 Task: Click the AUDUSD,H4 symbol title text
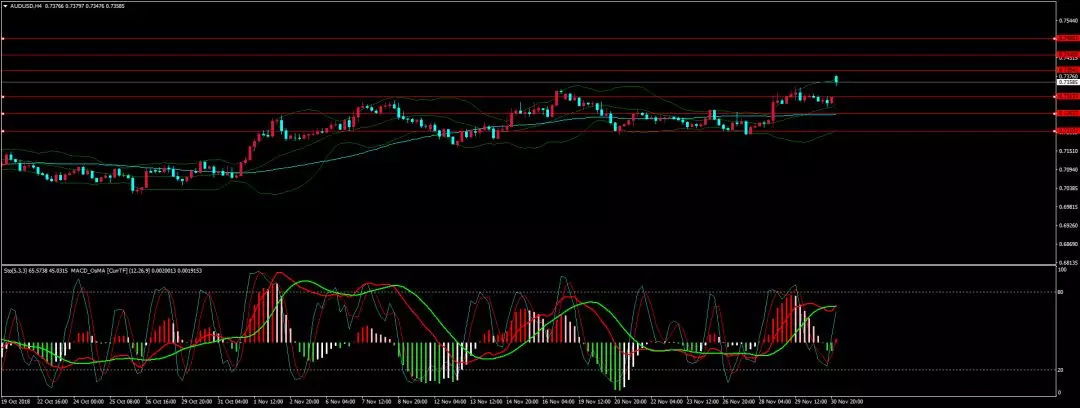click(27, 5)
